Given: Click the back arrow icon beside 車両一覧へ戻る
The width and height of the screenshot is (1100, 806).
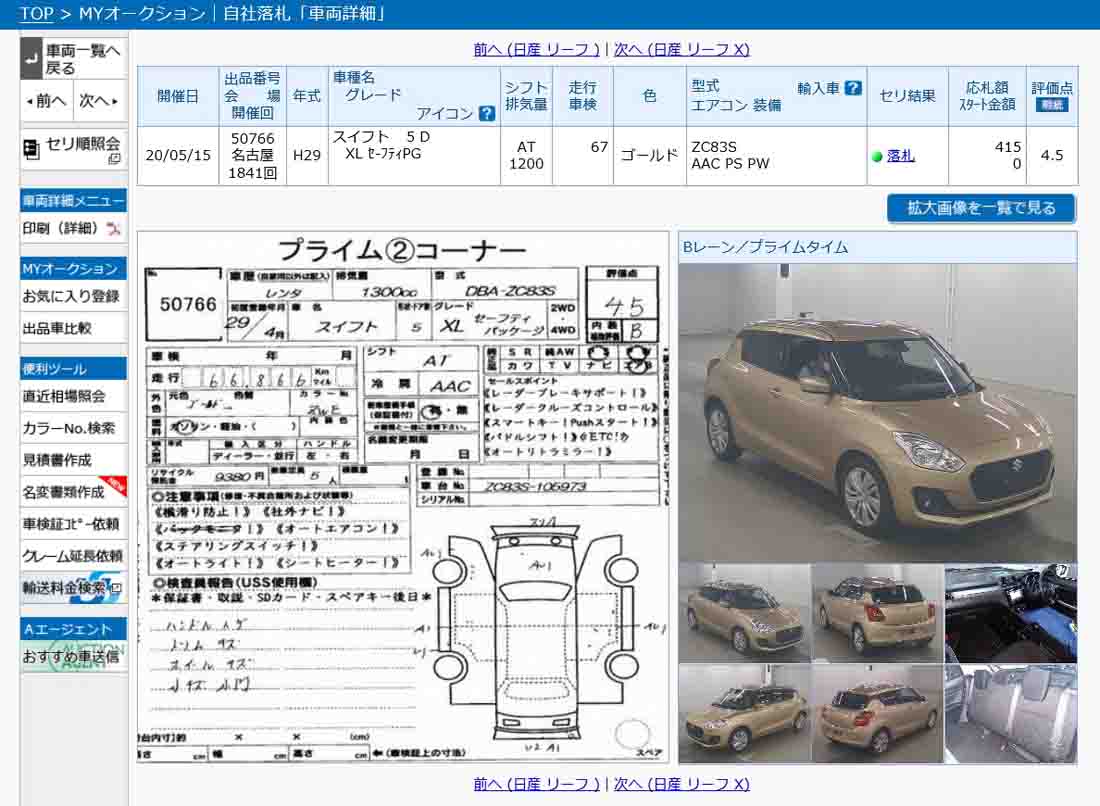Looking at the screenshot, I should coord(30,58).
